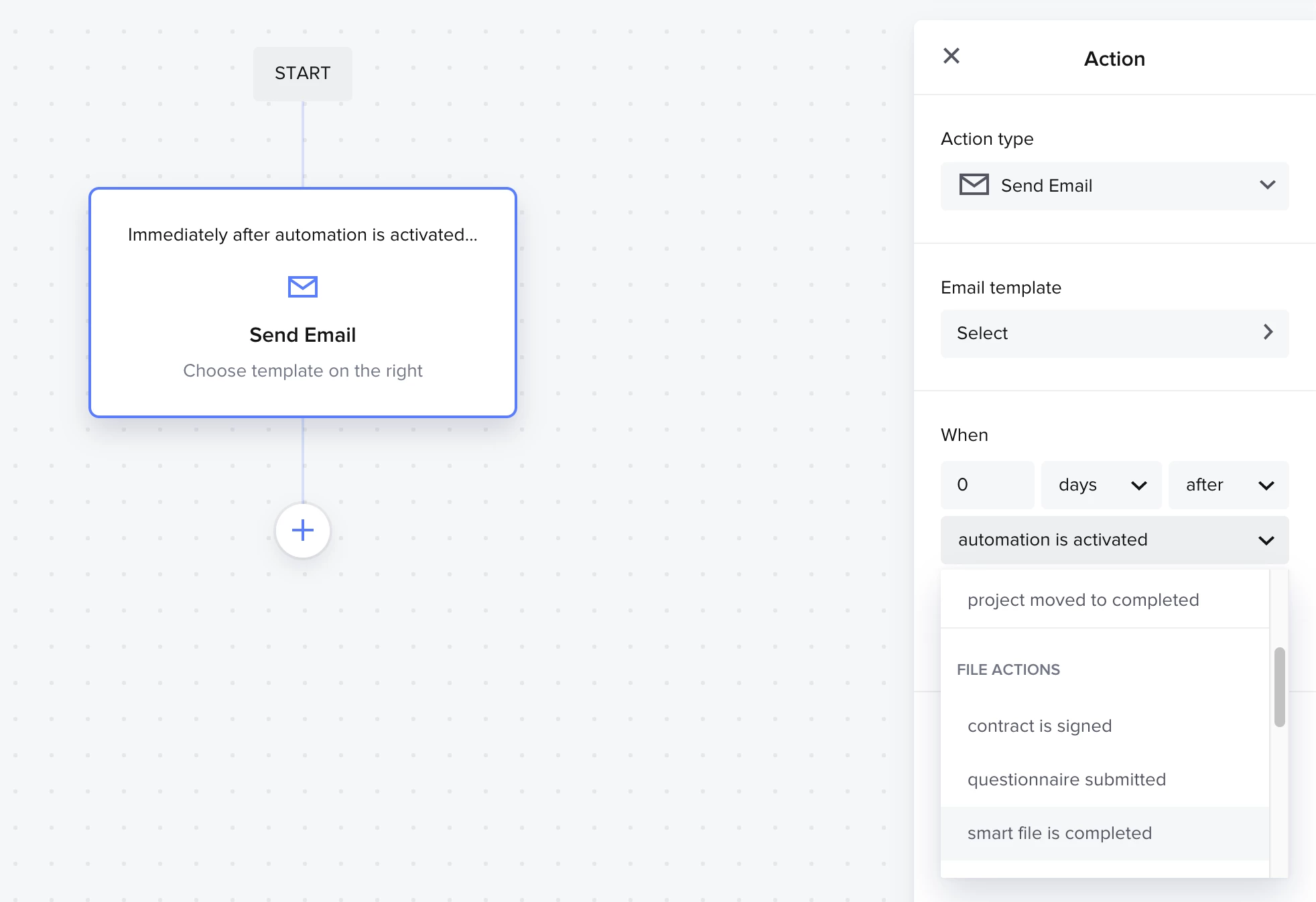Click the trigger list scrollbar thumb
Viewport: 1316px width, 902px height.
pyautogui.click(x=1279, y=686)
